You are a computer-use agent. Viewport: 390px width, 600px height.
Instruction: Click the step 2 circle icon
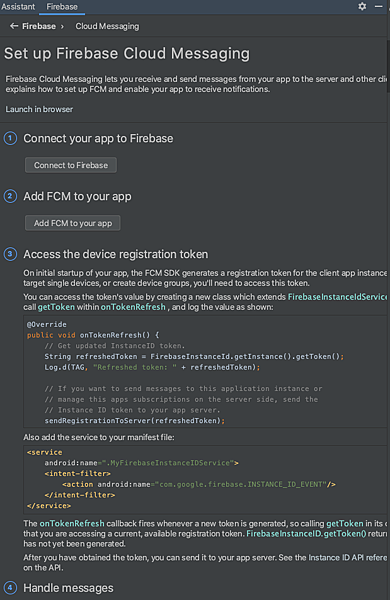tap(10, 196)
